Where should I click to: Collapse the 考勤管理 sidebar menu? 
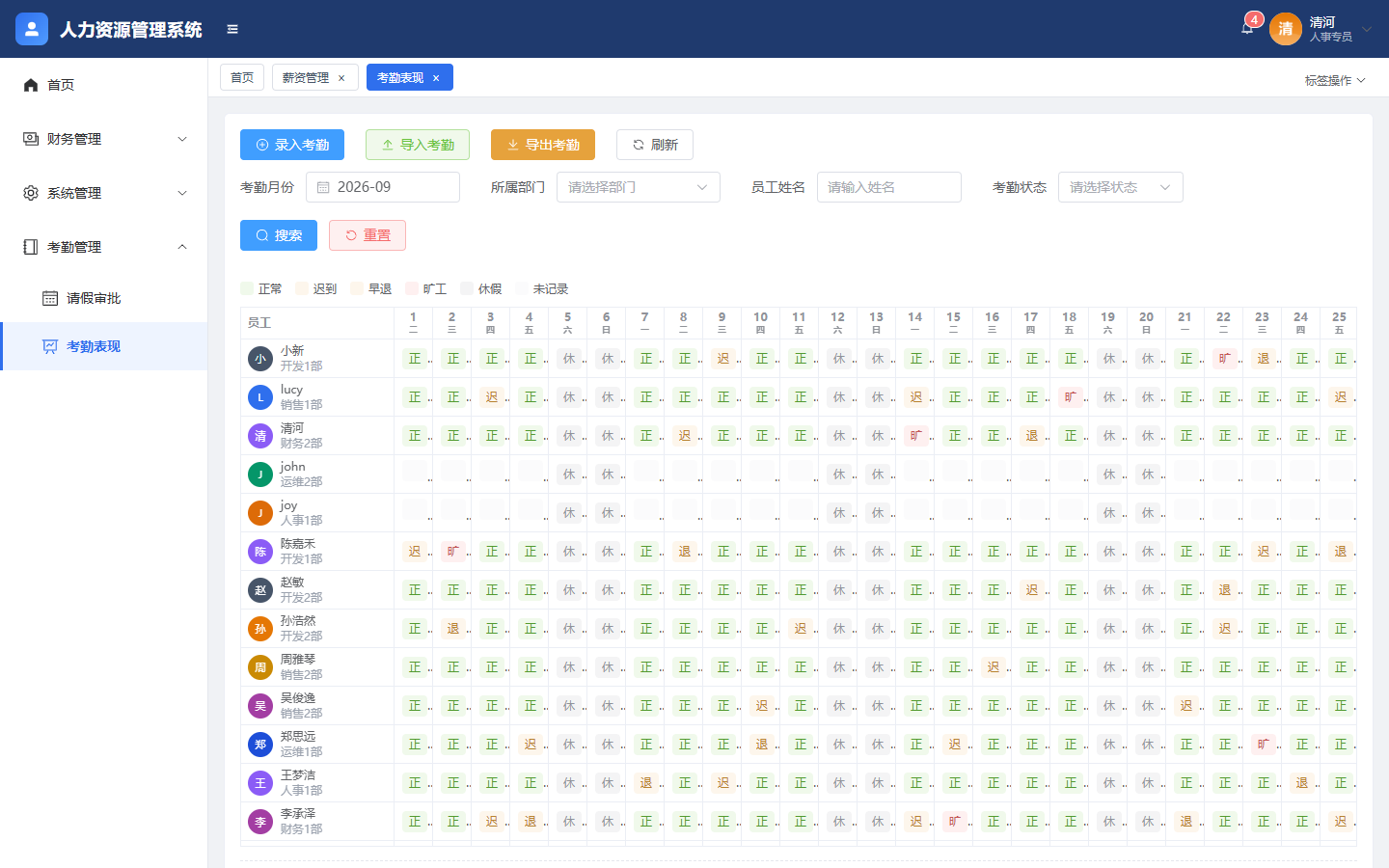[x=103, y=247]
